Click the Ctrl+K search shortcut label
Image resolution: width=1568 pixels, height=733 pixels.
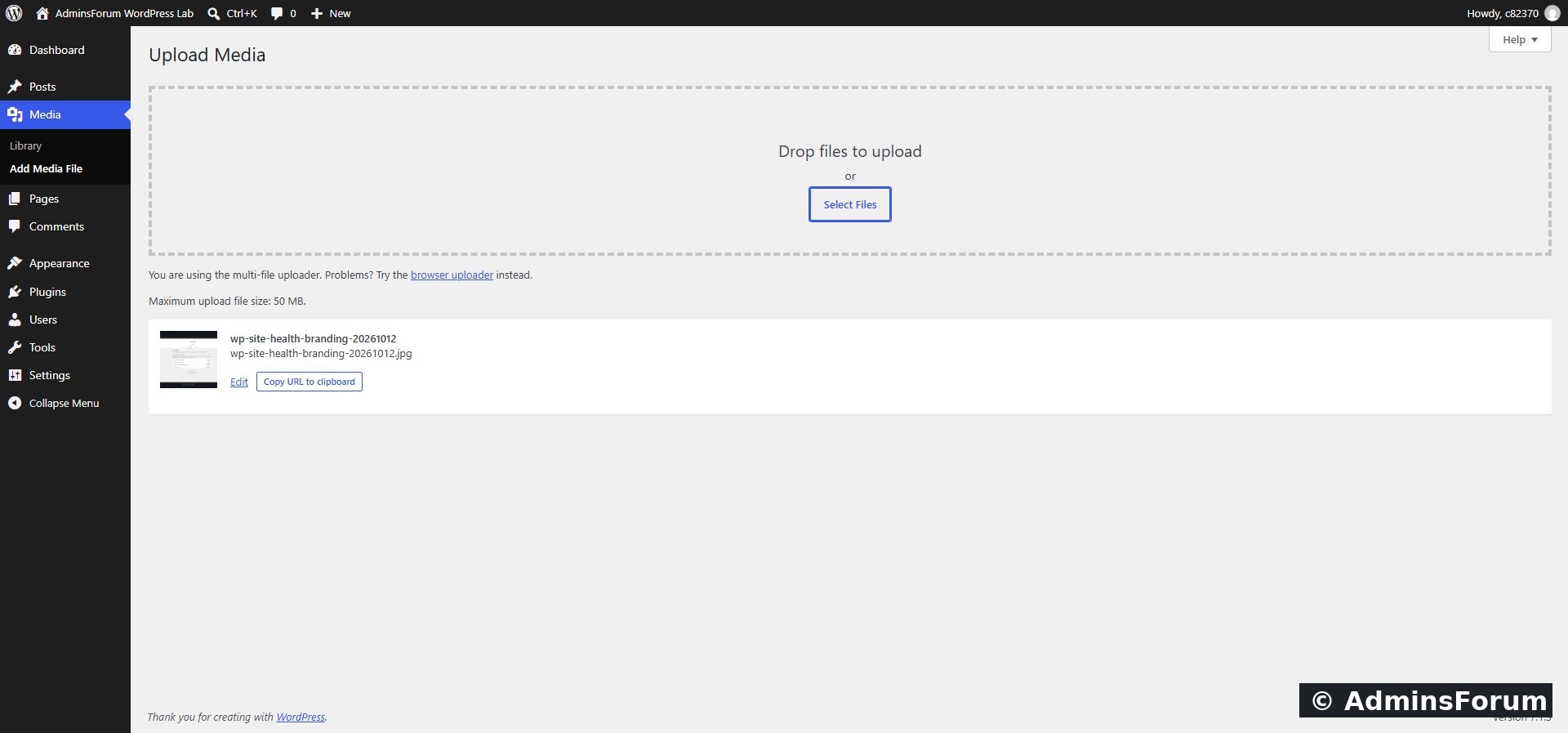[242, 13]
